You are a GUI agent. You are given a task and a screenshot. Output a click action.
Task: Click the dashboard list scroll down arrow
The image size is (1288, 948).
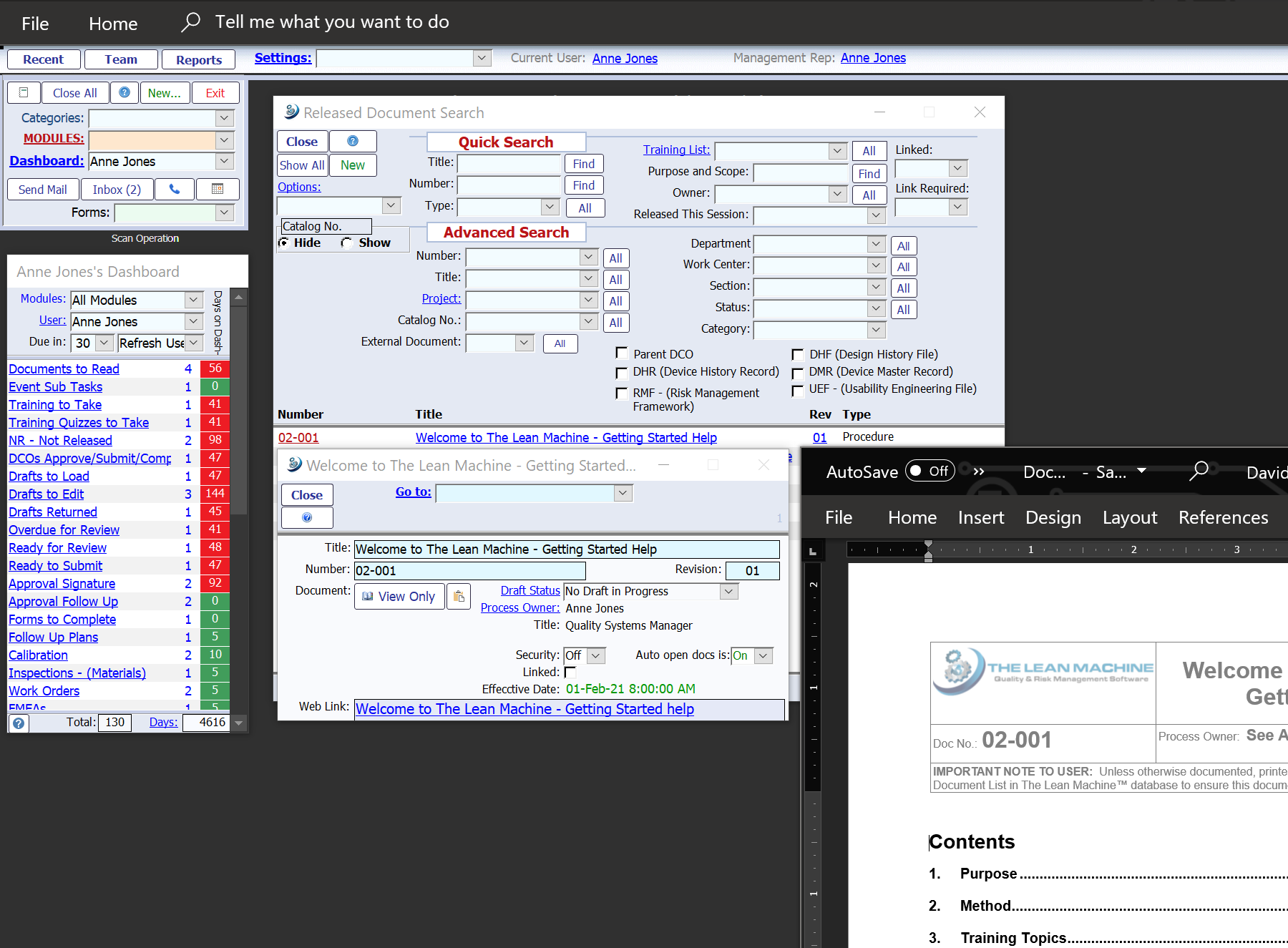[x=239, y=723]
